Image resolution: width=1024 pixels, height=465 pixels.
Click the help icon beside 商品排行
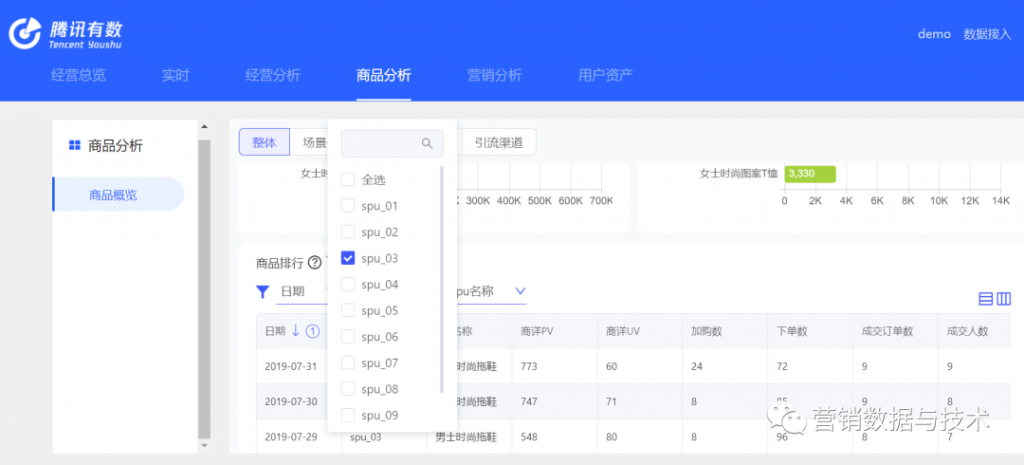pyautogui.click(x=314, y=263)
